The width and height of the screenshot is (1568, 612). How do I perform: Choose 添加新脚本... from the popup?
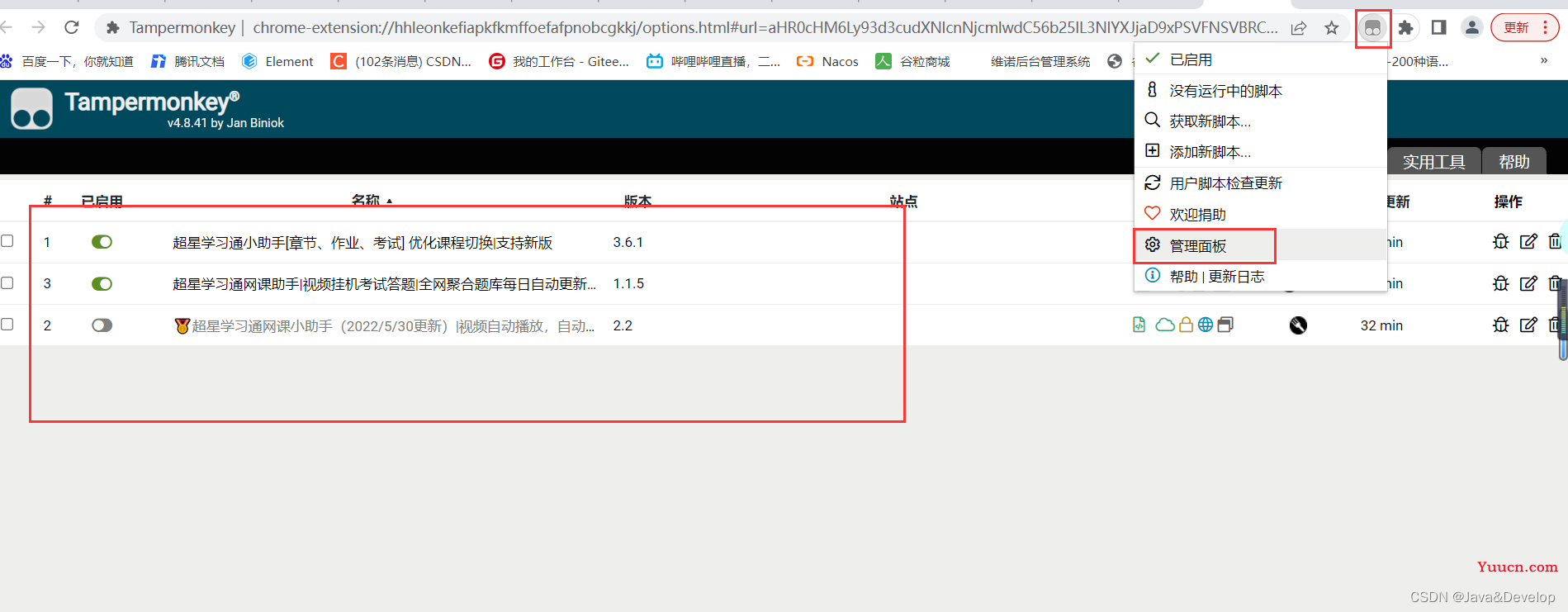point(1260,151)
